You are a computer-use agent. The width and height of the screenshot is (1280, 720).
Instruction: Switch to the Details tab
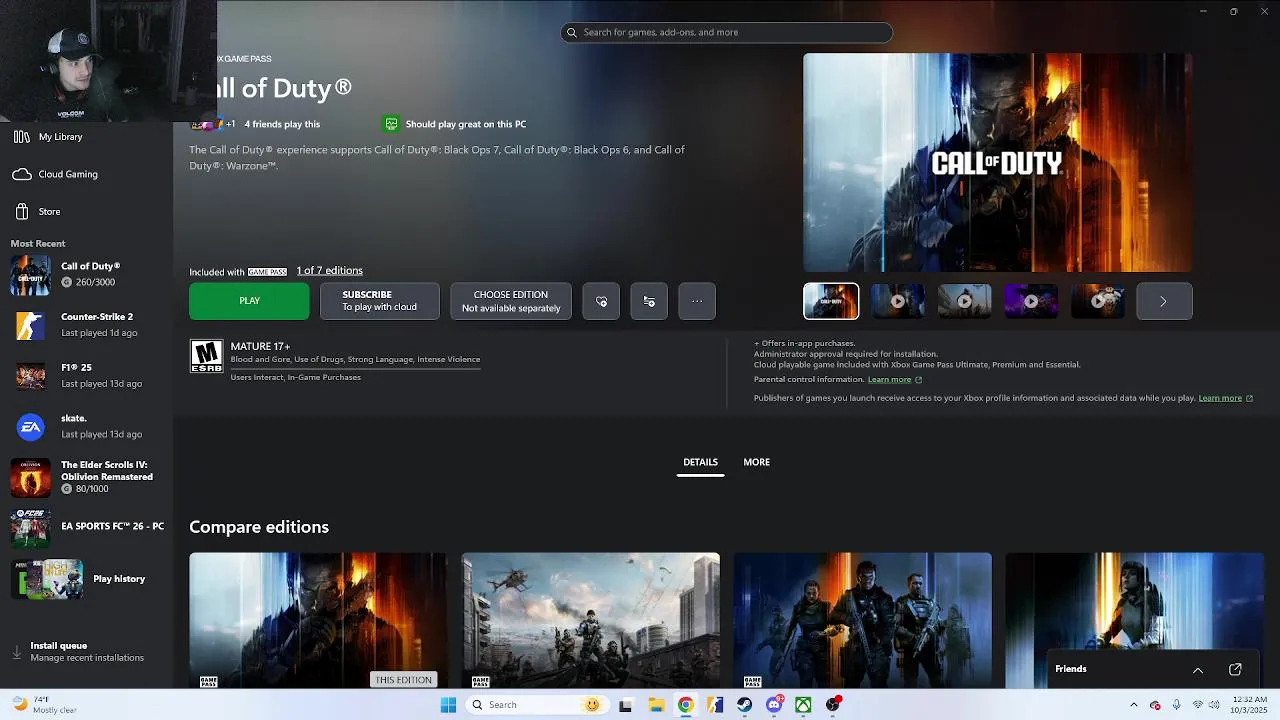coord(700,462)
